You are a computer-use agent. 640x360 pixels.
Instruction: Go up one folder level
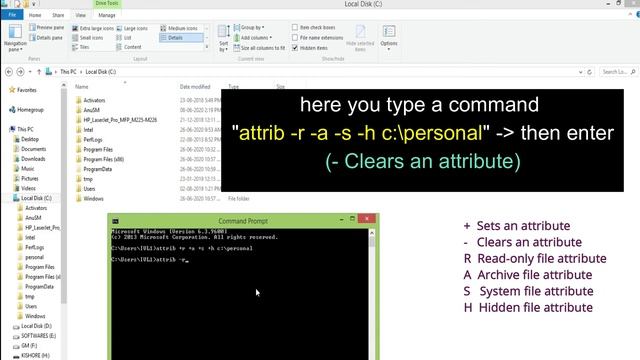(x=39, y=72)
